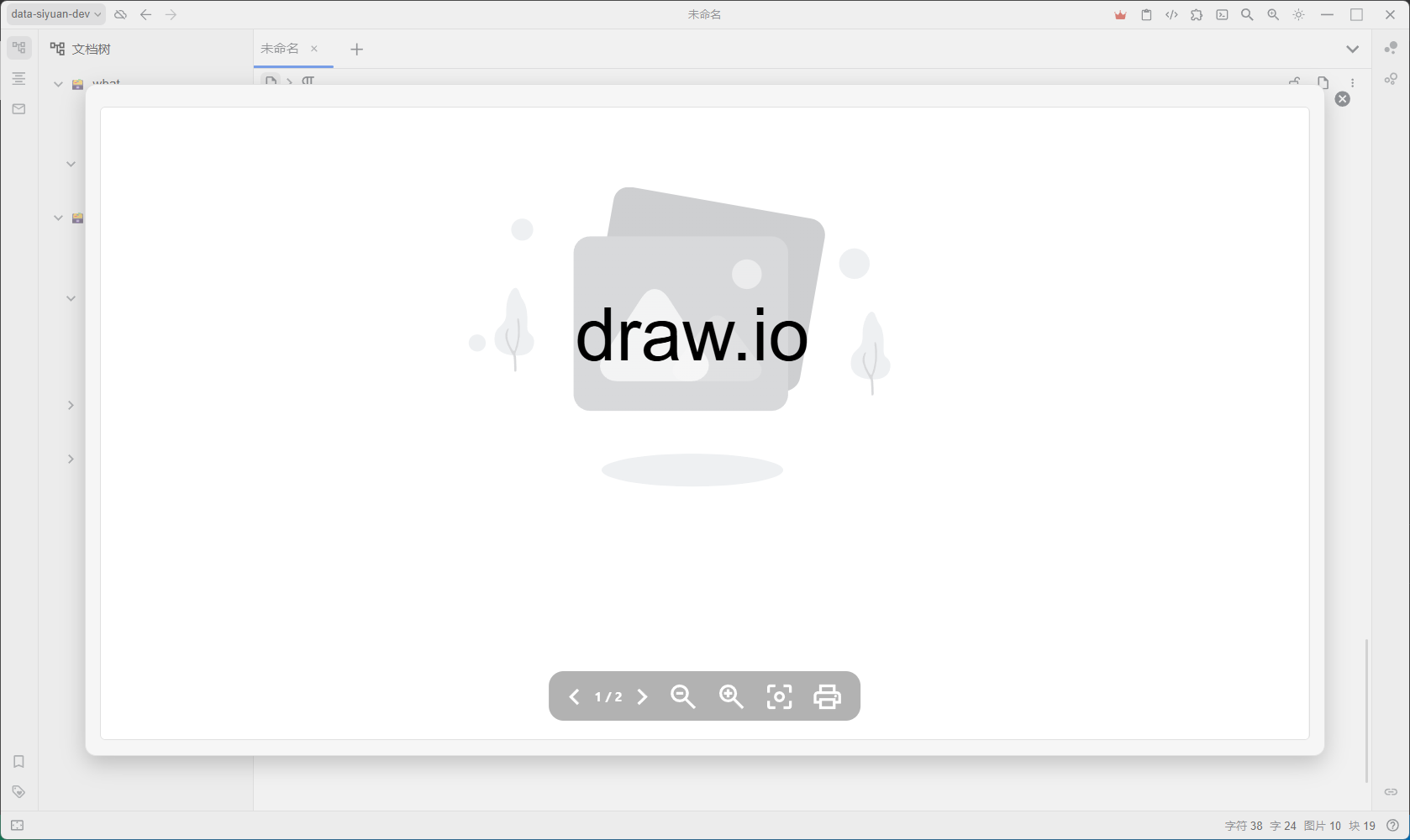Open the inbox envelope panel
This screenshot has width=1410, height=840.
[x=18, y=108]
